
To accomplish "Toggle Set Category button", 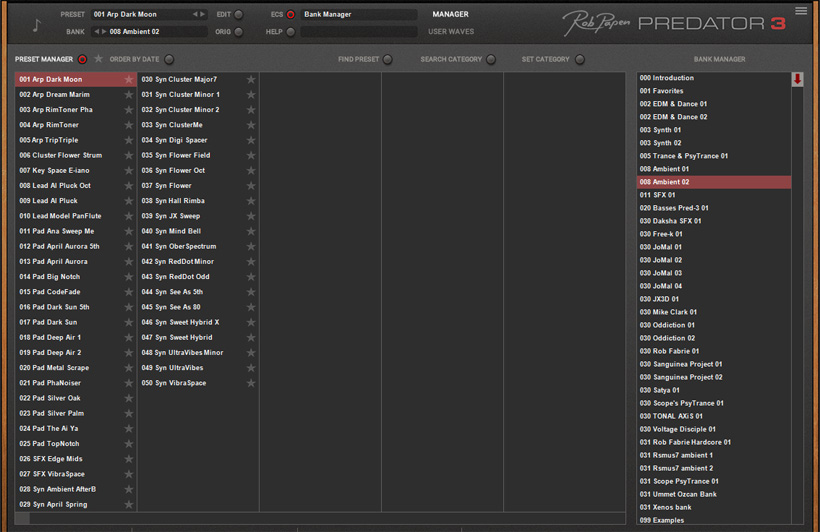I will click(x=579, y=59).
